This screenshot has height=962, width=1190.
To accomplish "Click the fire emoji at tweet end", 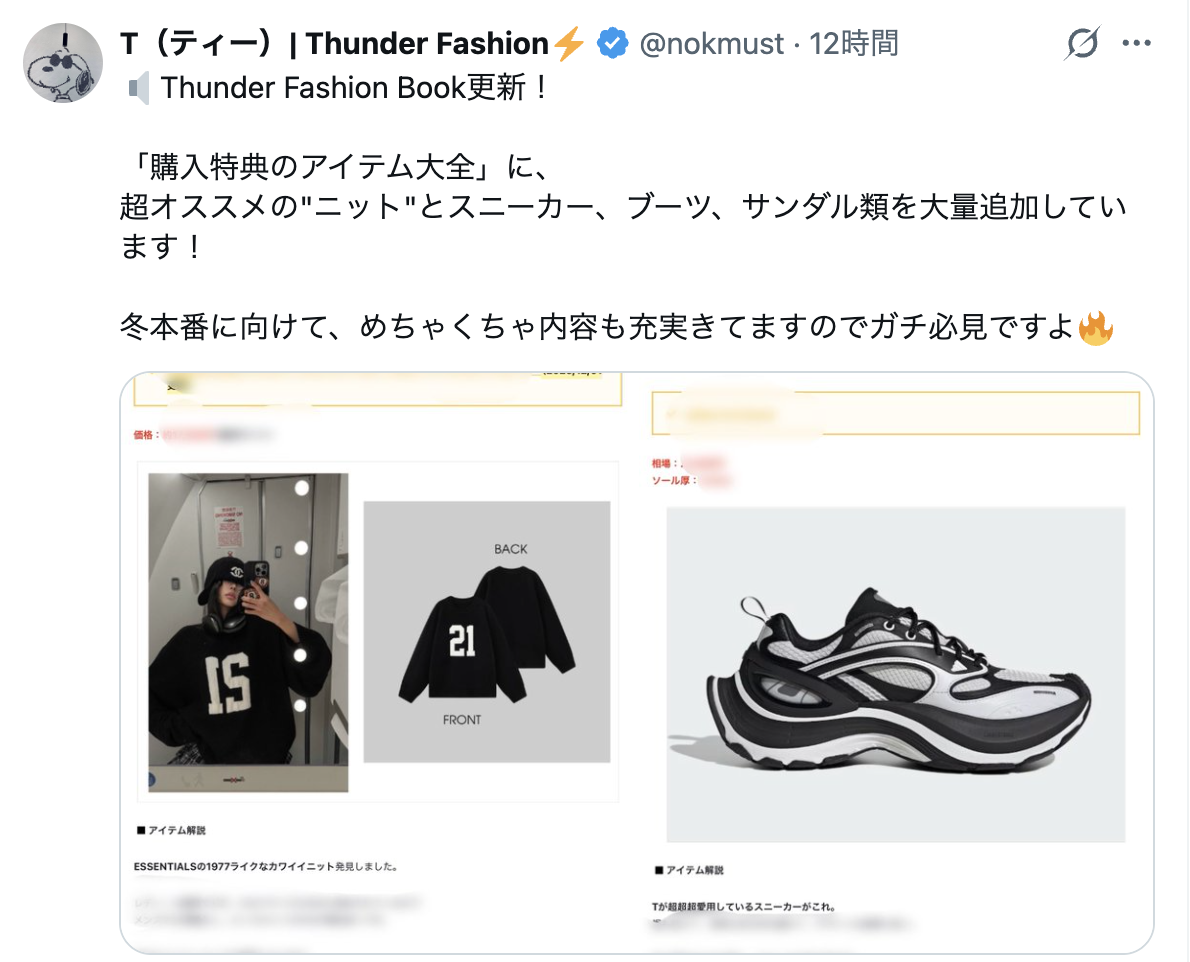I will pos(1095,328).
